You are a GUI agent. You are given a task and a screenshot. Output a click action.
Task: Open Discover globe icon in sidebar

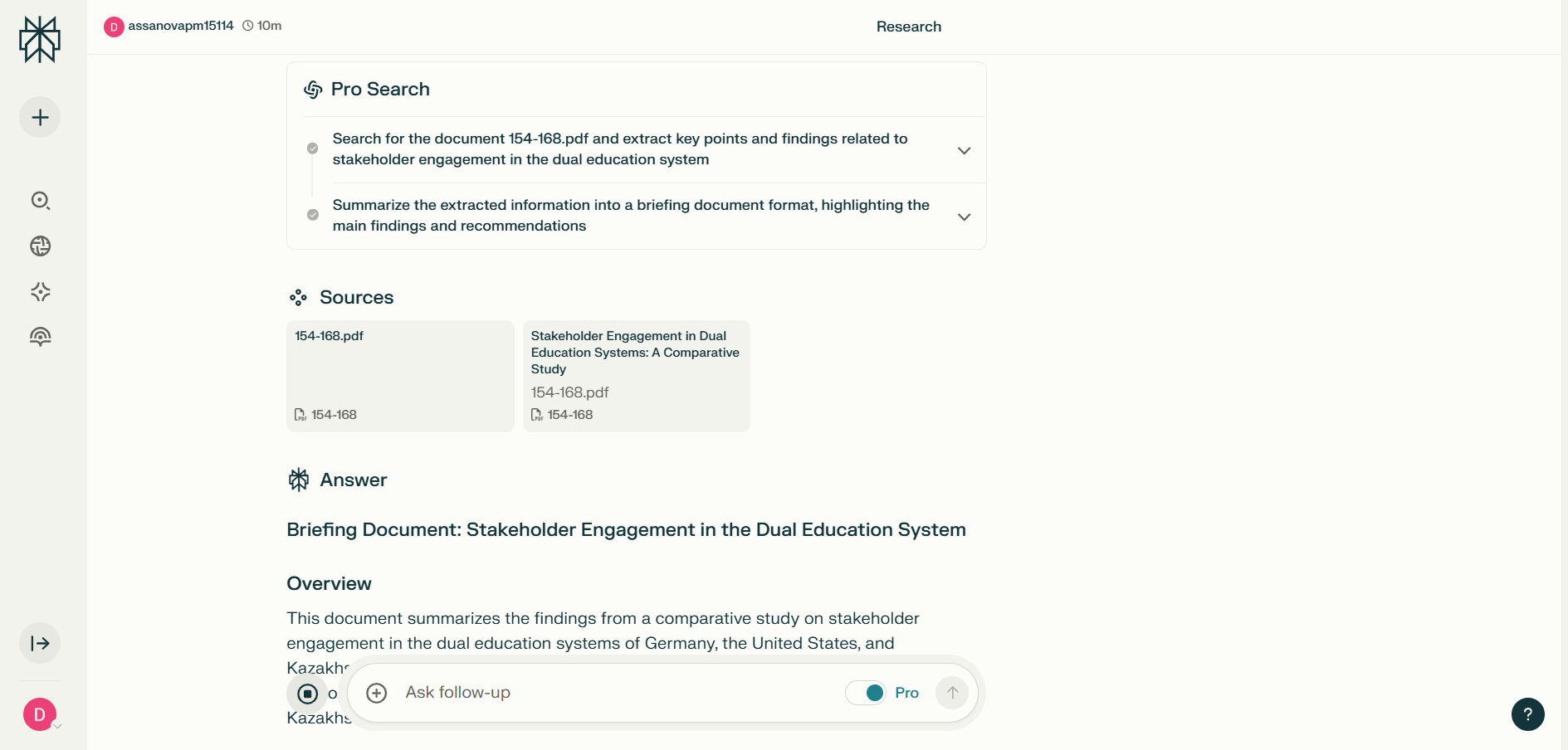[x=40, y=246]
